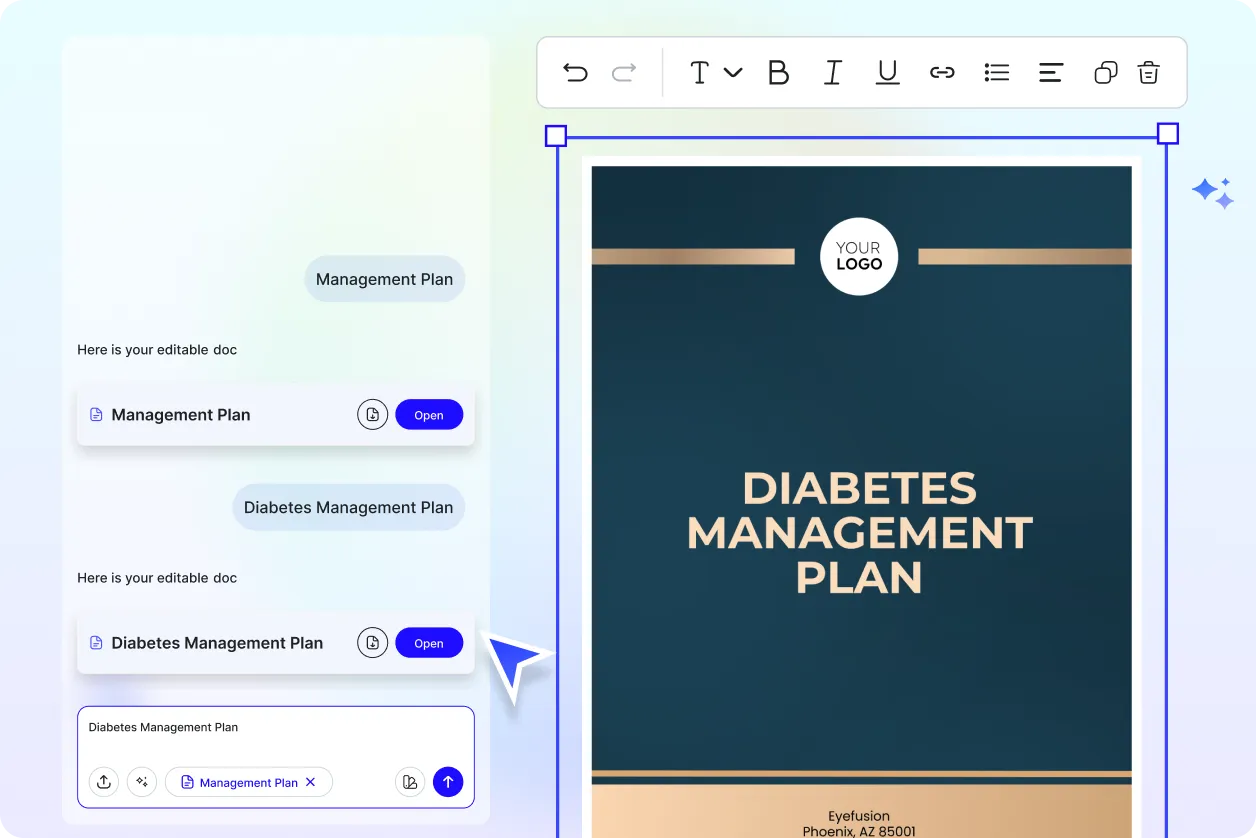1256x838 pixels.
Task: Toggle underline formatting
Action: tap(887, 72)
